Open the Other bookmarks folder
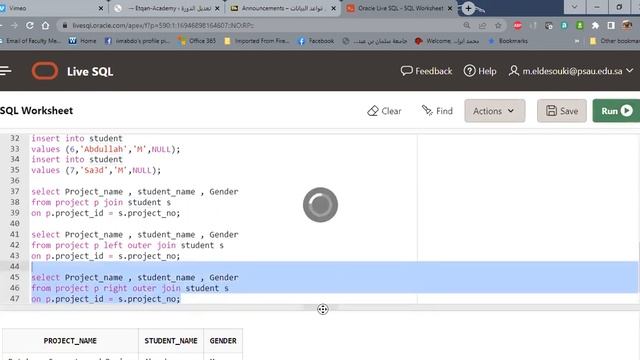Screen dimensions: 640x360 pyautogui.click(x=614, y=41)
